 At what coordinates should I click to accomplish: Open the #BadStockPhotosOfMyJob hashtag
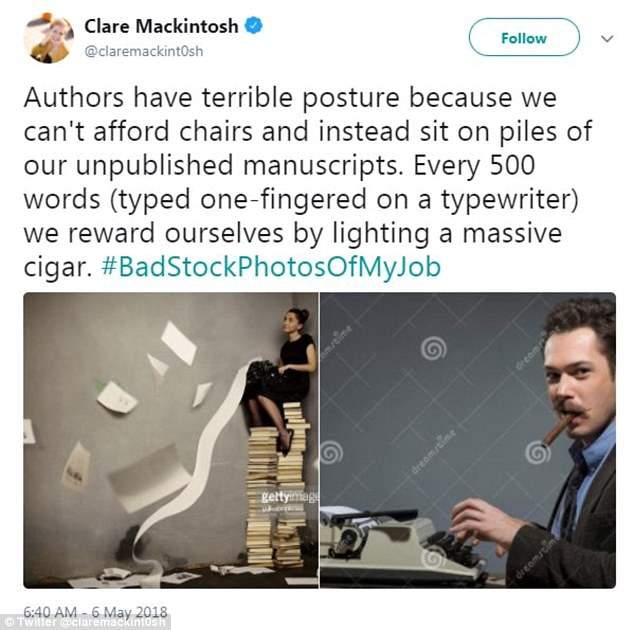[x=271, y=267]
